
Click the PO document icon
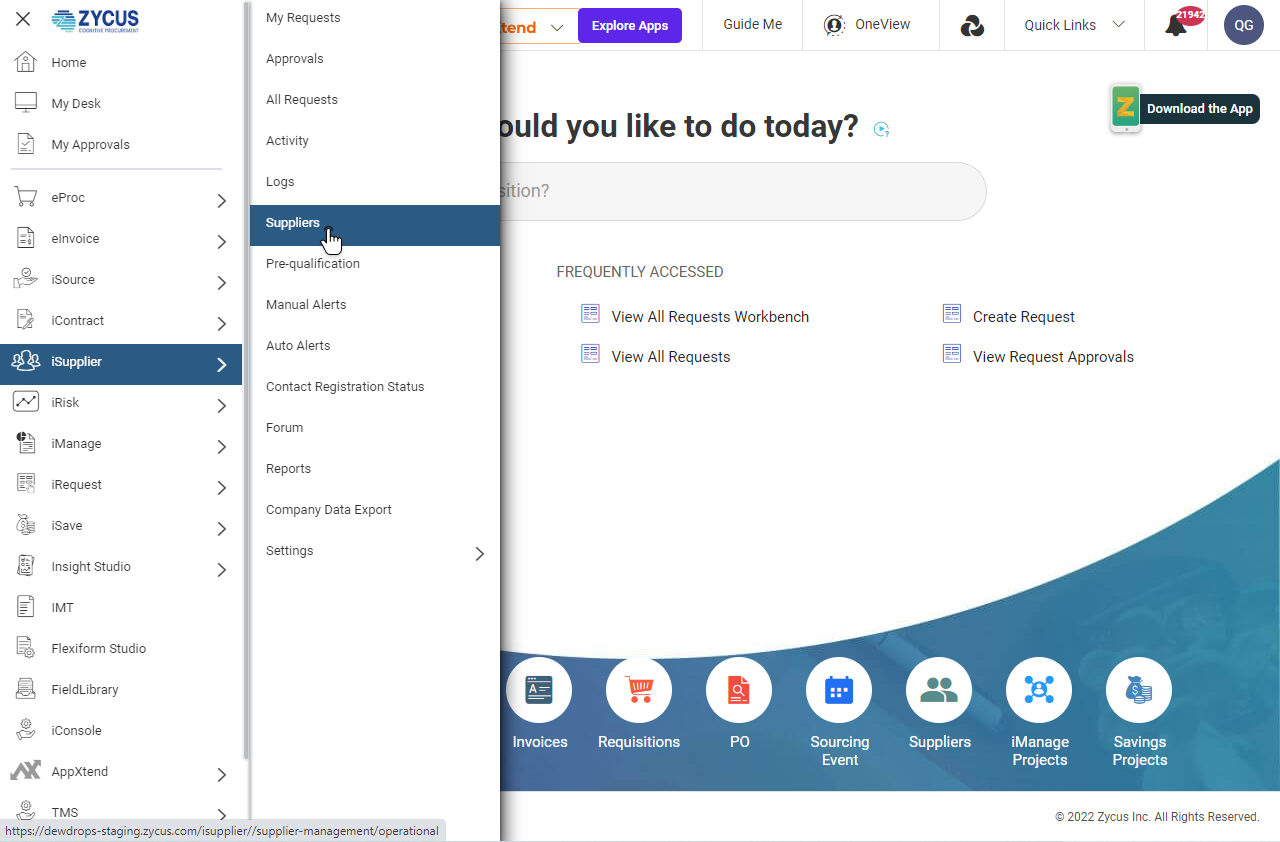(x=739, y=690)
